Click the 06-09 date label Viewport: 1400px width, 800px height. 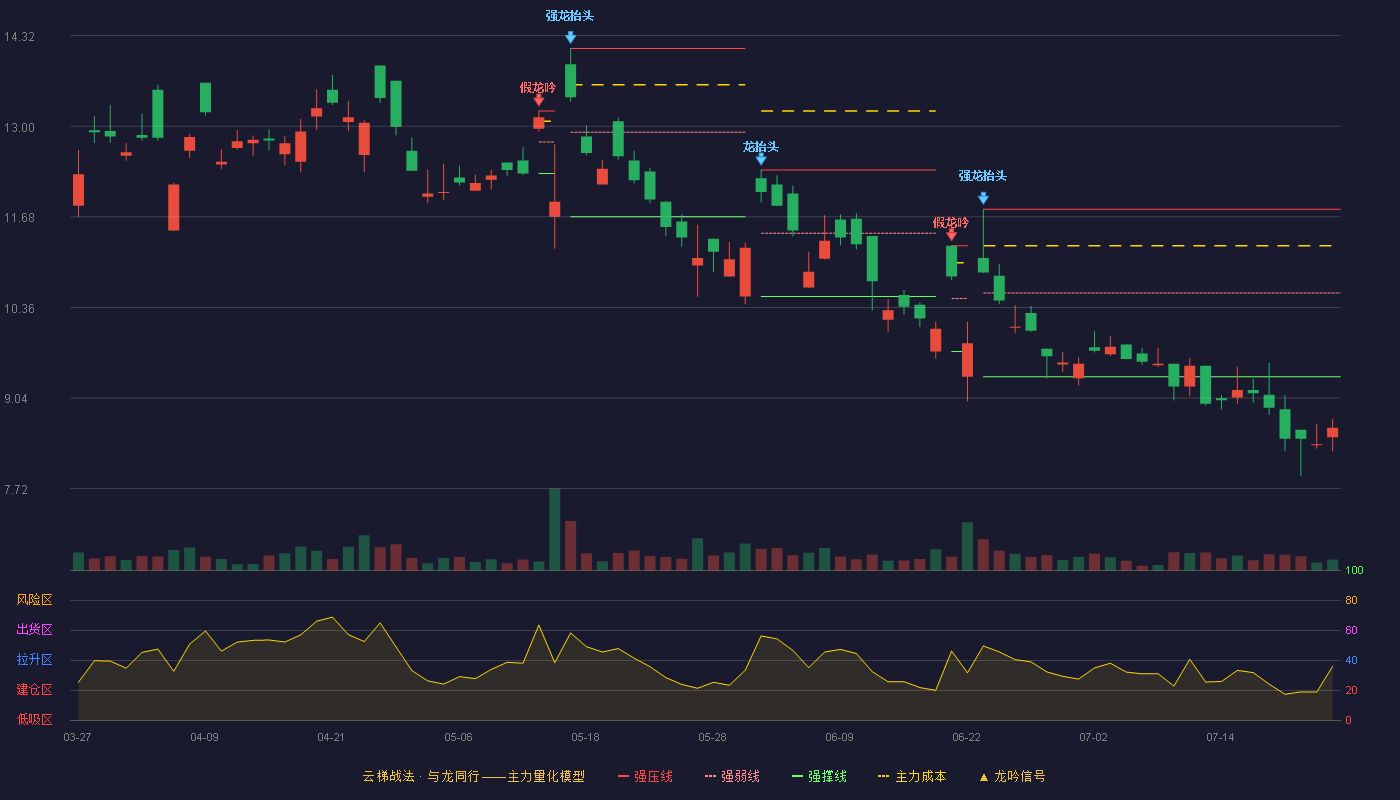(x=839, y=737)
